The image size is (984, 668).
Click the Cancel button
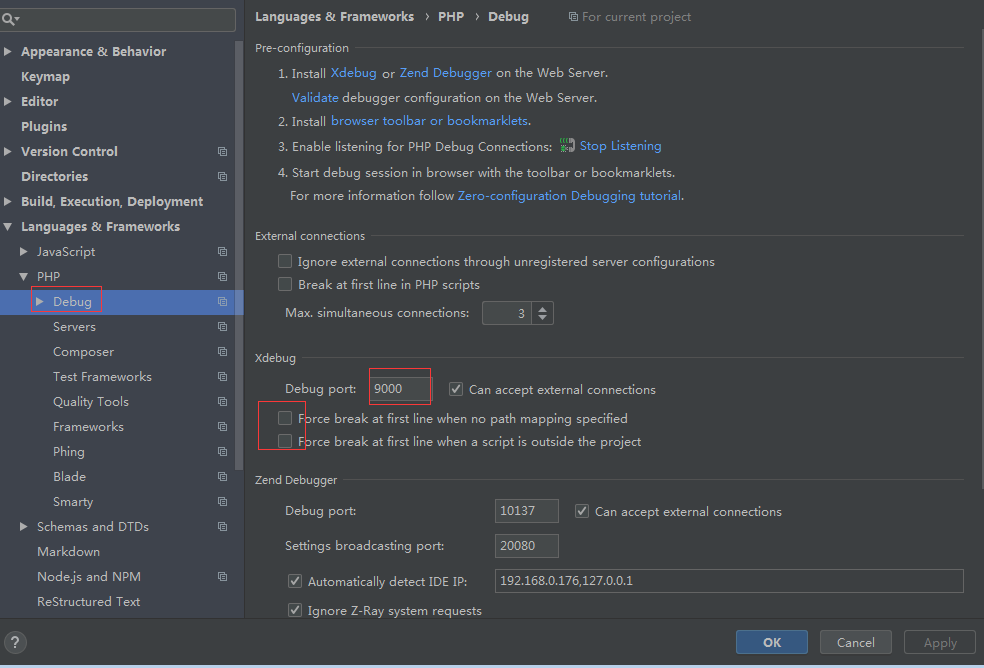[855, 642]
